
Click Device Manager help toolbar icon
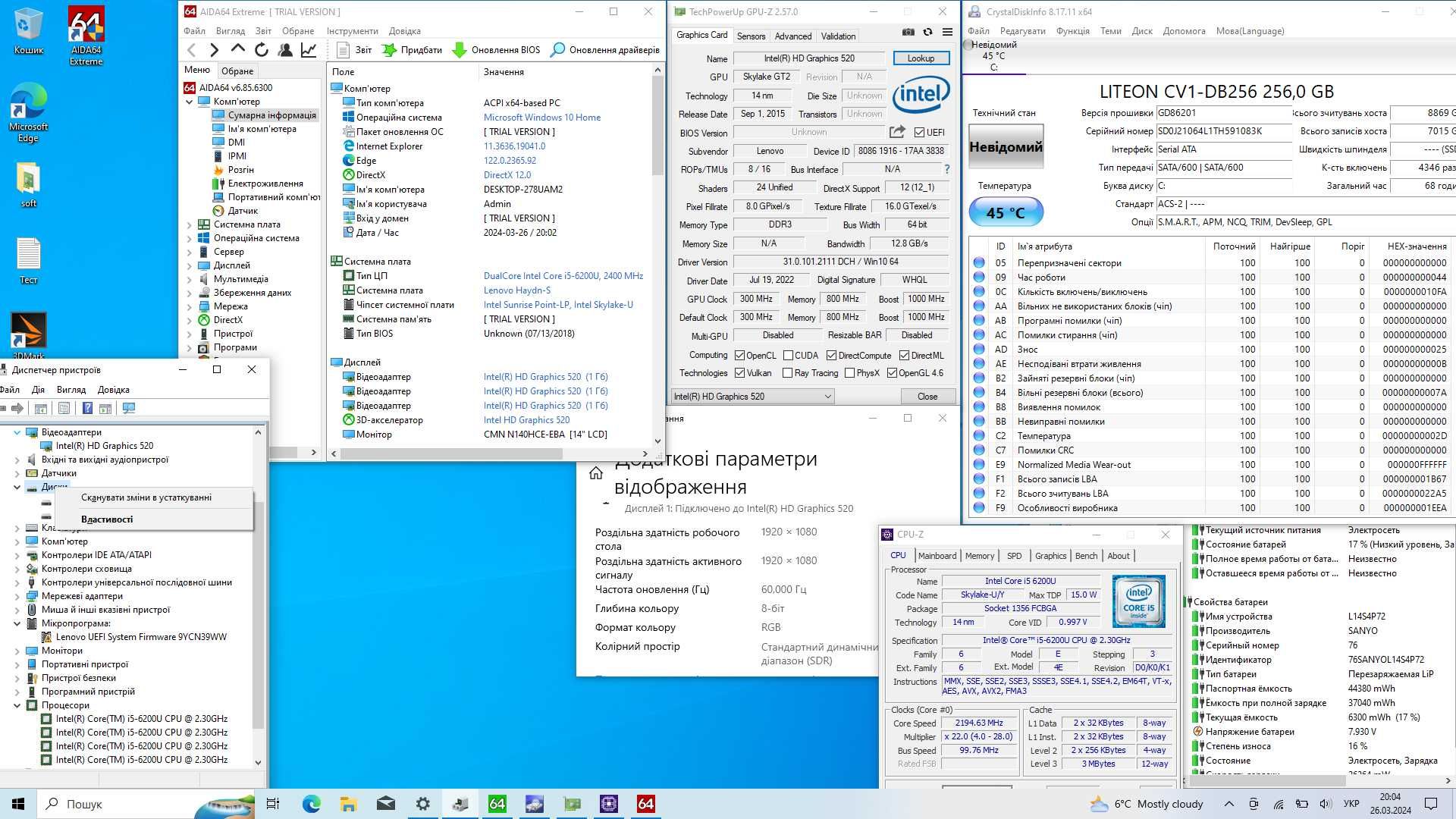coord(87,408)
